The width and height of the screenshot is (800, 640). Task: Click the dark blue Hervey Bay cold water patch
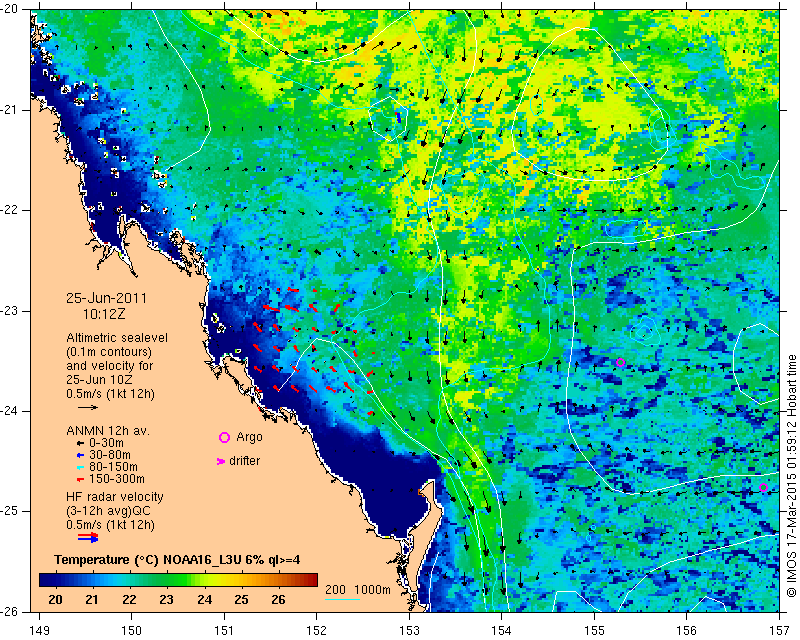pos(388,485)
